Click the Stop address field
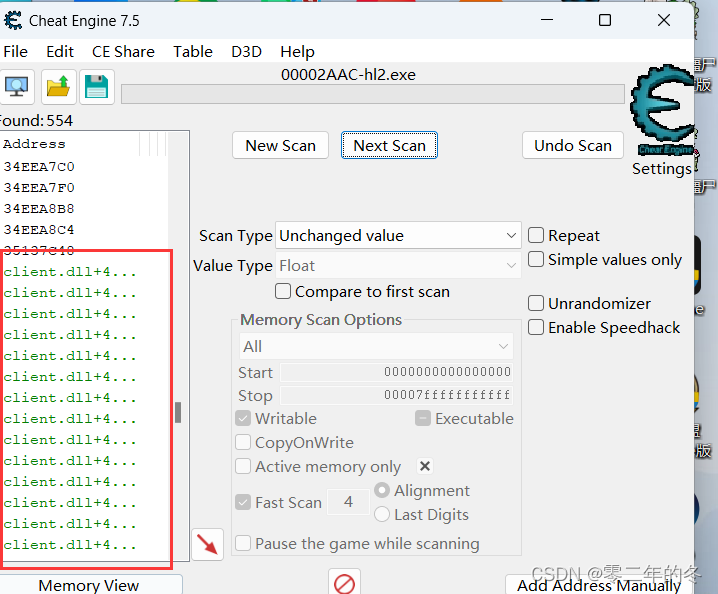Screen dimensions: 718x594 [x=397, y=395]
